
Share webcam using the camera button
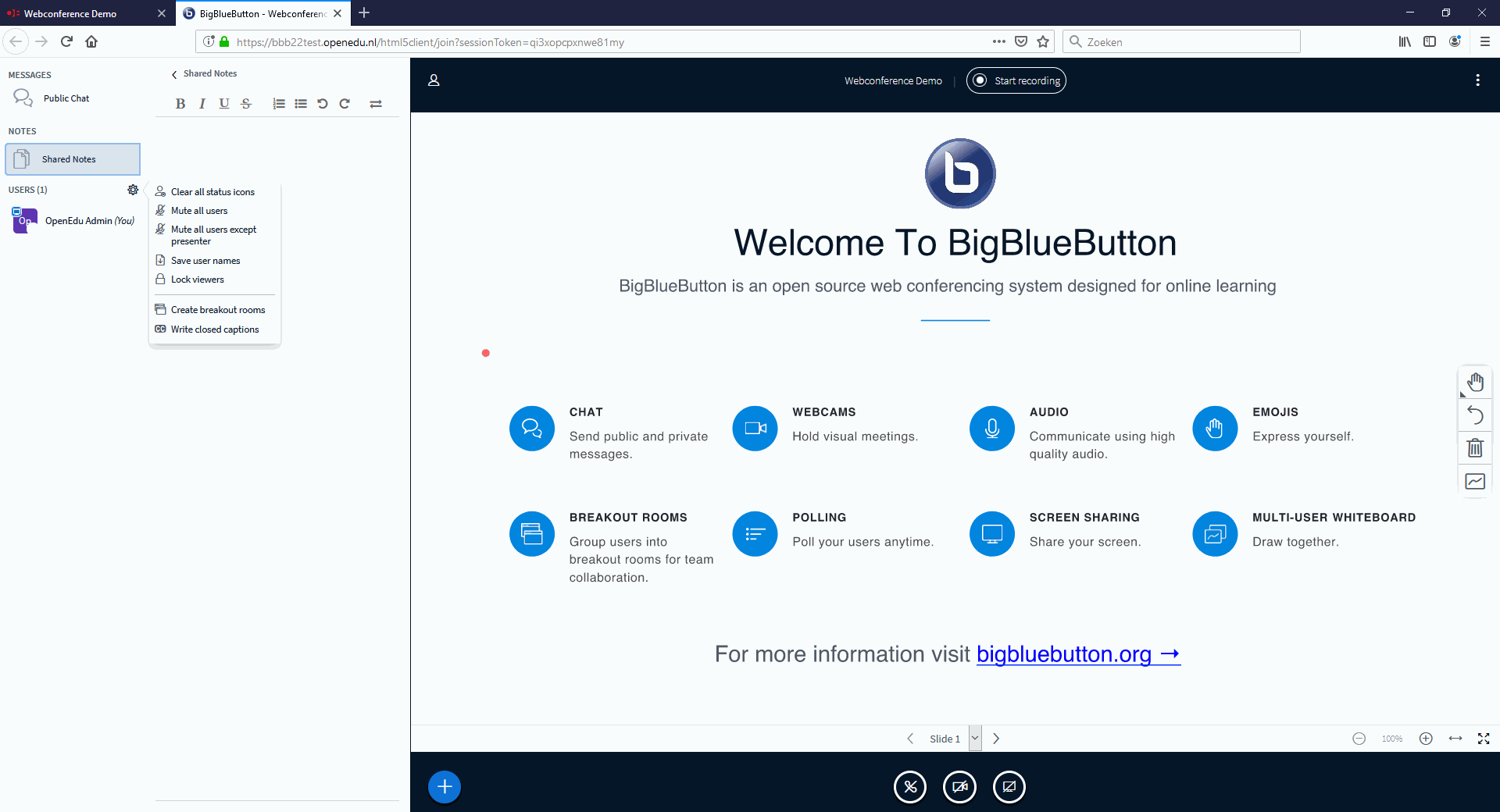(x=959, y=787)
